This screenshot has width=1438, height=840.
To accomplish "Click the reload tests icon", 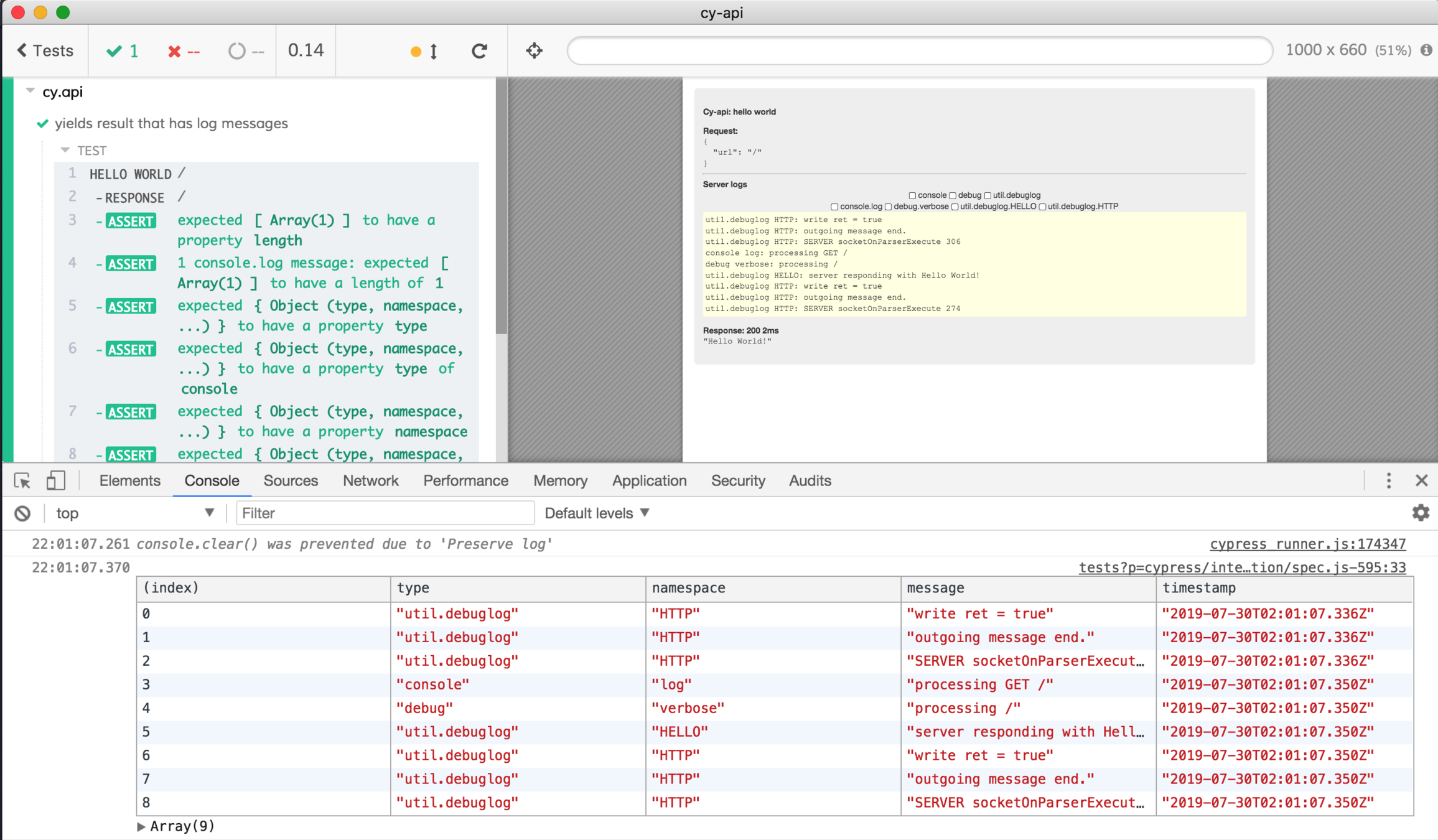I will (479, 51).
